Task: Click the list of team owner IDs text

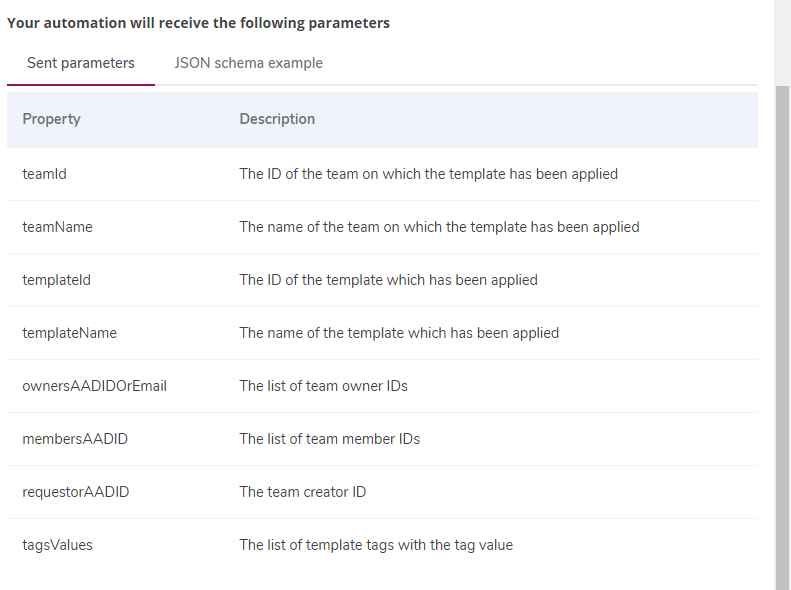Action: (323, 386)
